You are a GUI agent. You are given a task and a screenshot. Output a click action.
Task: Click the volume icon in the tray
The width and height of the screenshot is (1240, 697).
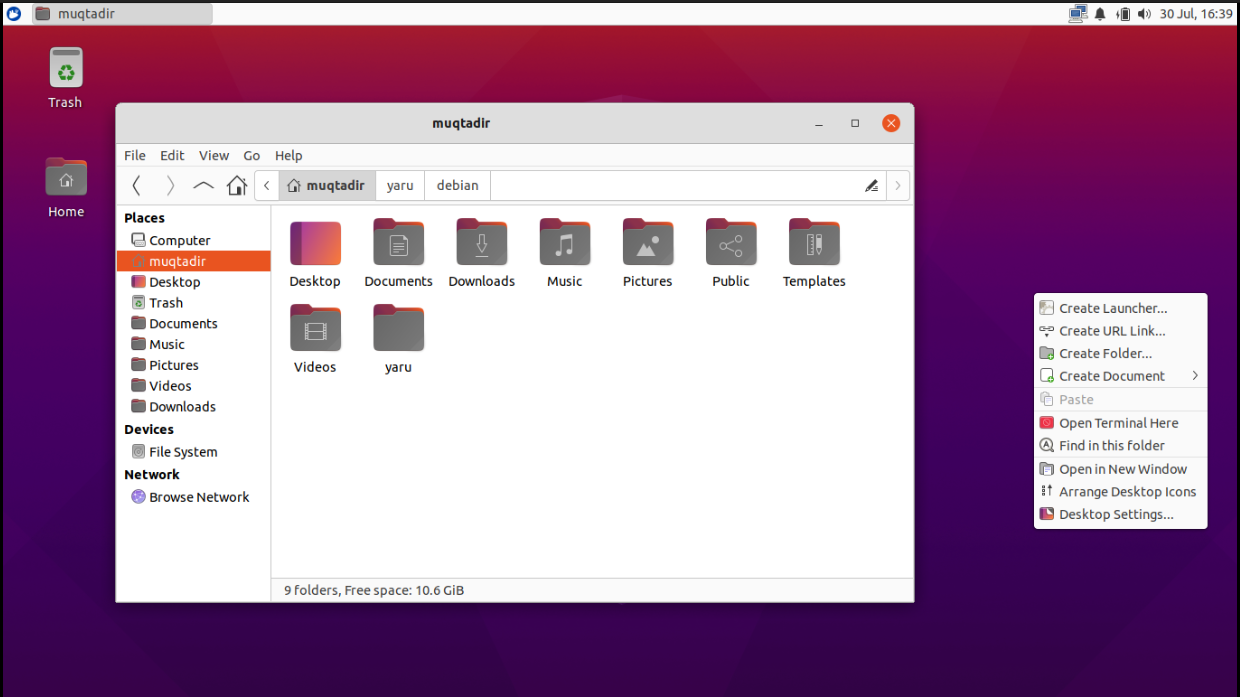[1146, 13]
